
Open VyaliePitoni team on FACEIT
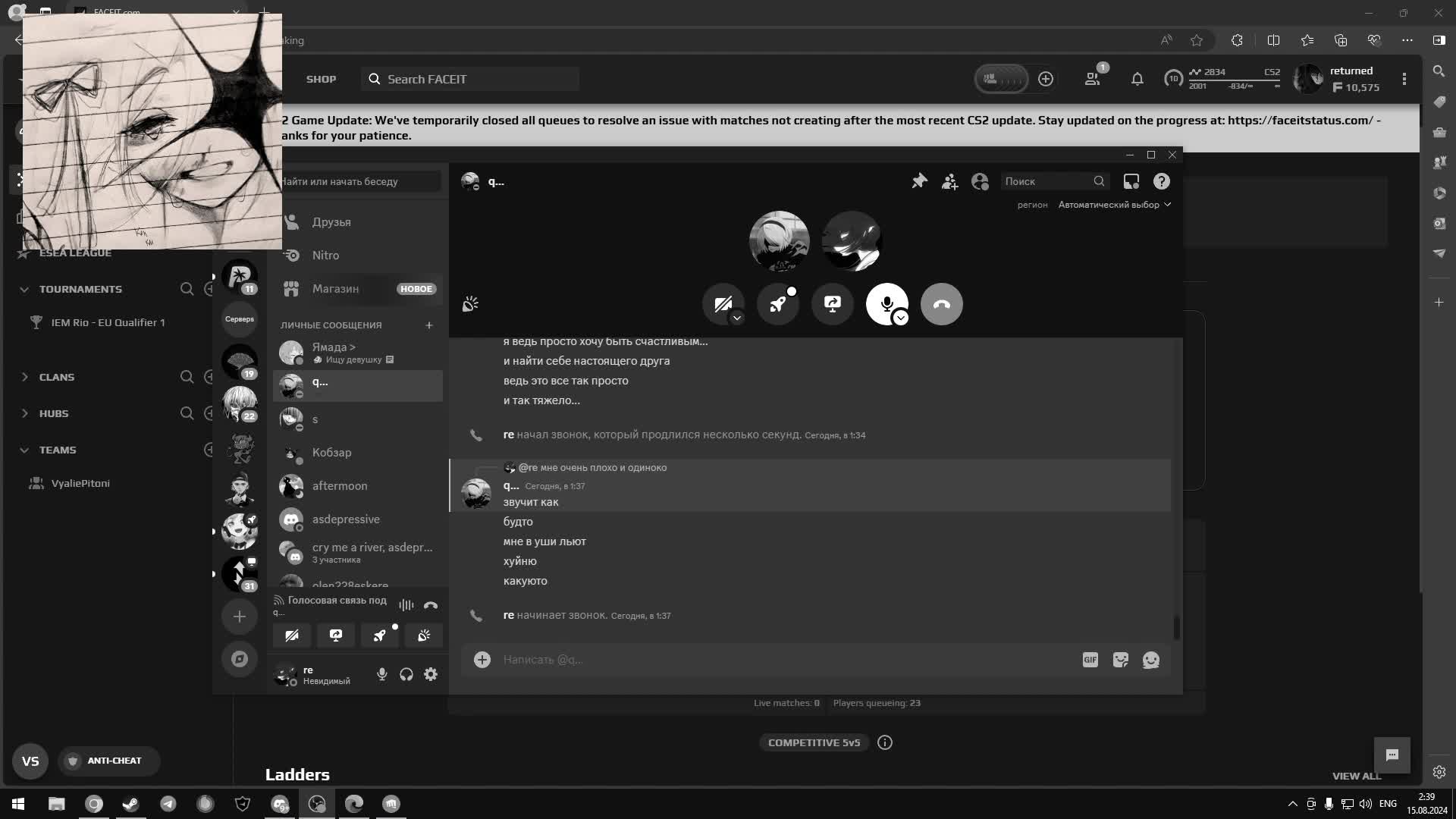tap(80, 483)
